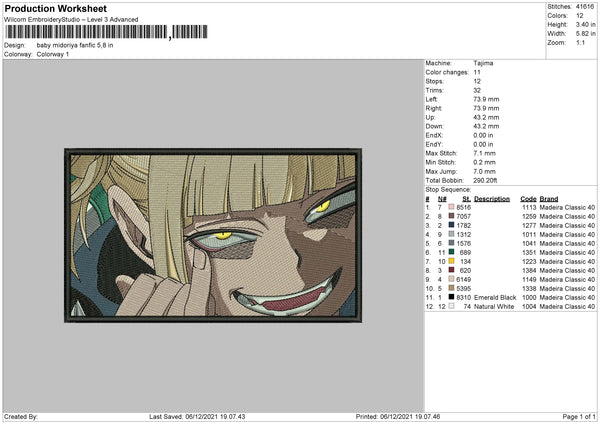Image resolution: width=600 pixels, height=424 pixels.
Task: Click the Height value 3.40 in
Action: 585,24
